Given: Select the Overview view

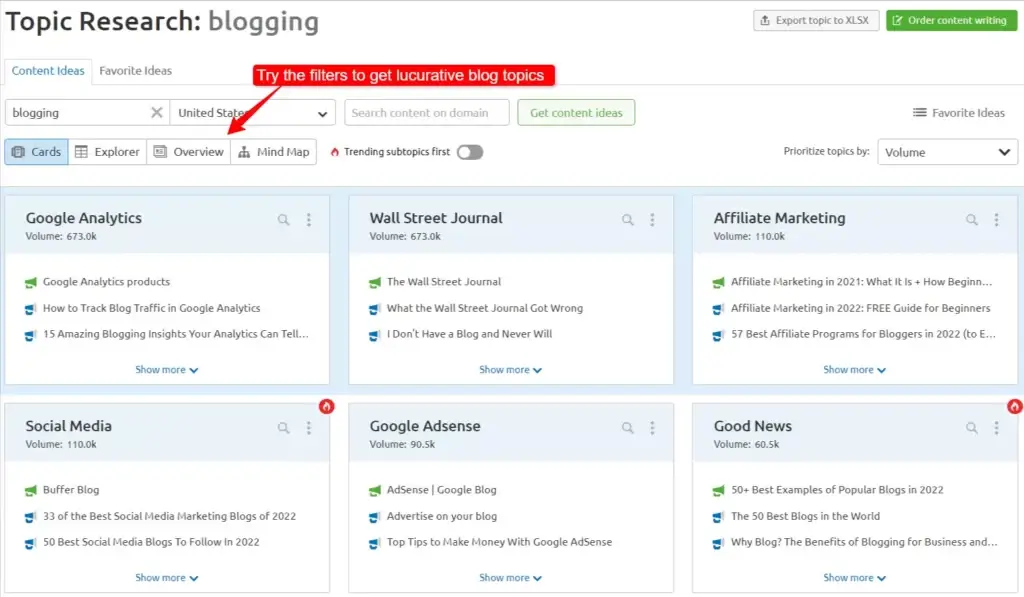Looking at the screenshot, I should pos(189,152).
